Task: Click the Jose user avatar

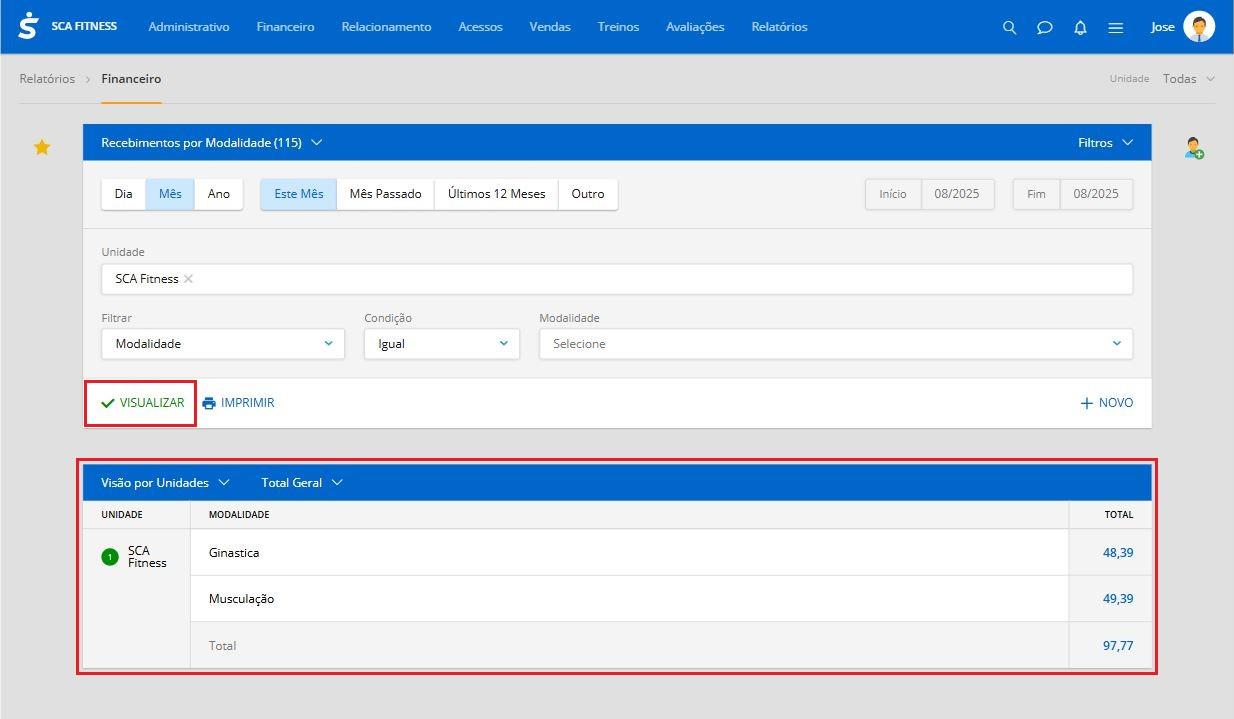Action: point(1198,26)
